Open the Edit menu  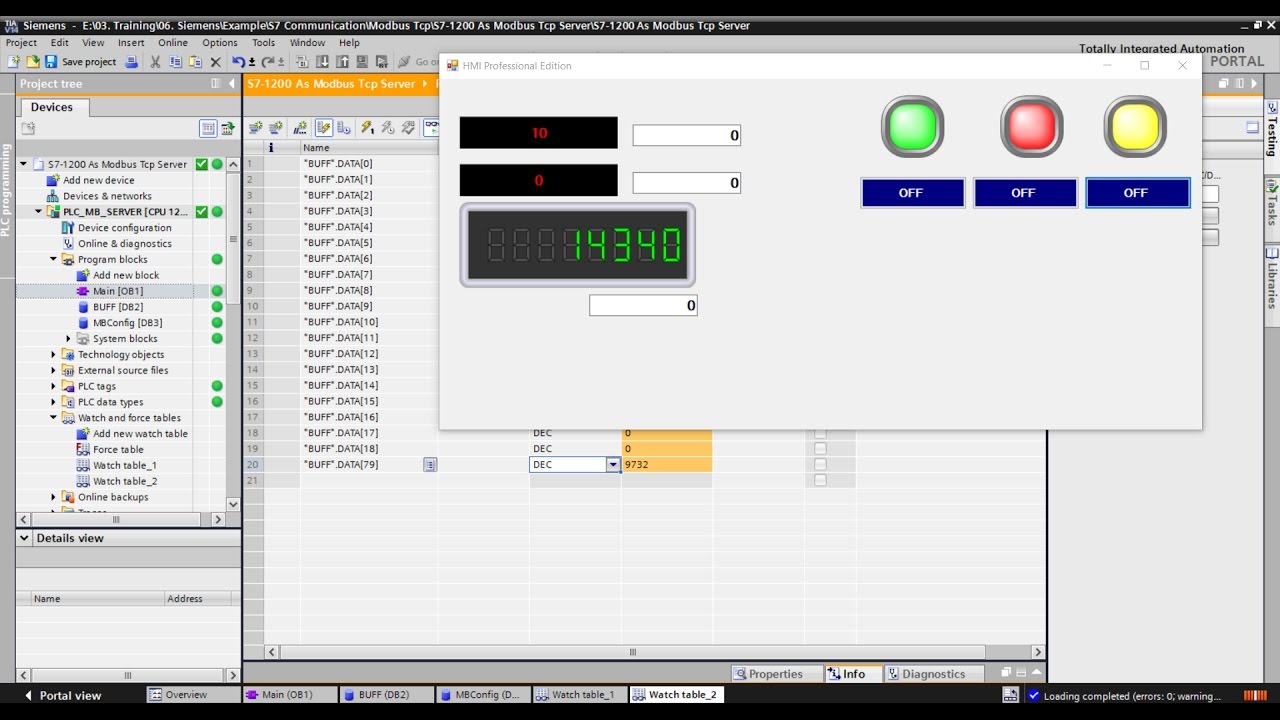tap(60, 43)
